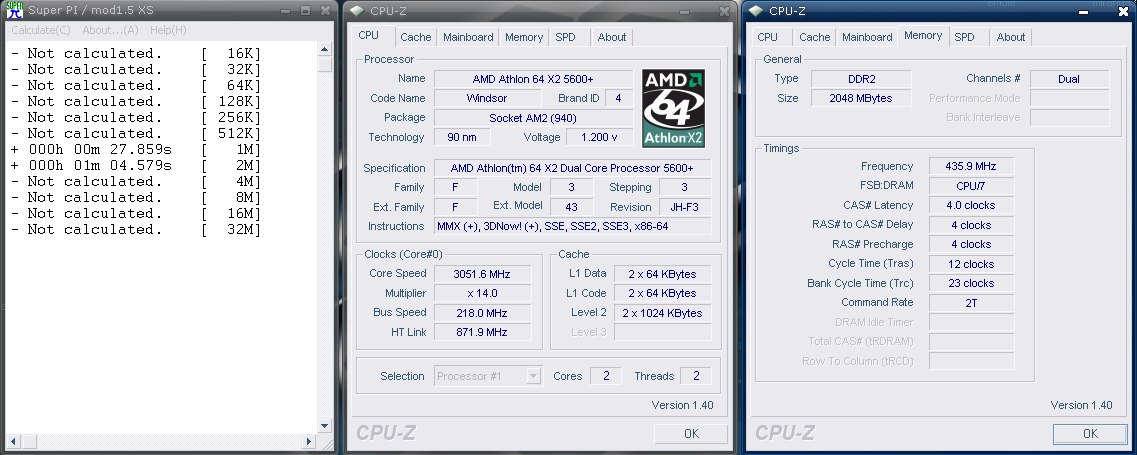Viewport: 1137px width, 455px height.
Task: Open About tab in middle CPU-Z window
Action: (612, 37)
